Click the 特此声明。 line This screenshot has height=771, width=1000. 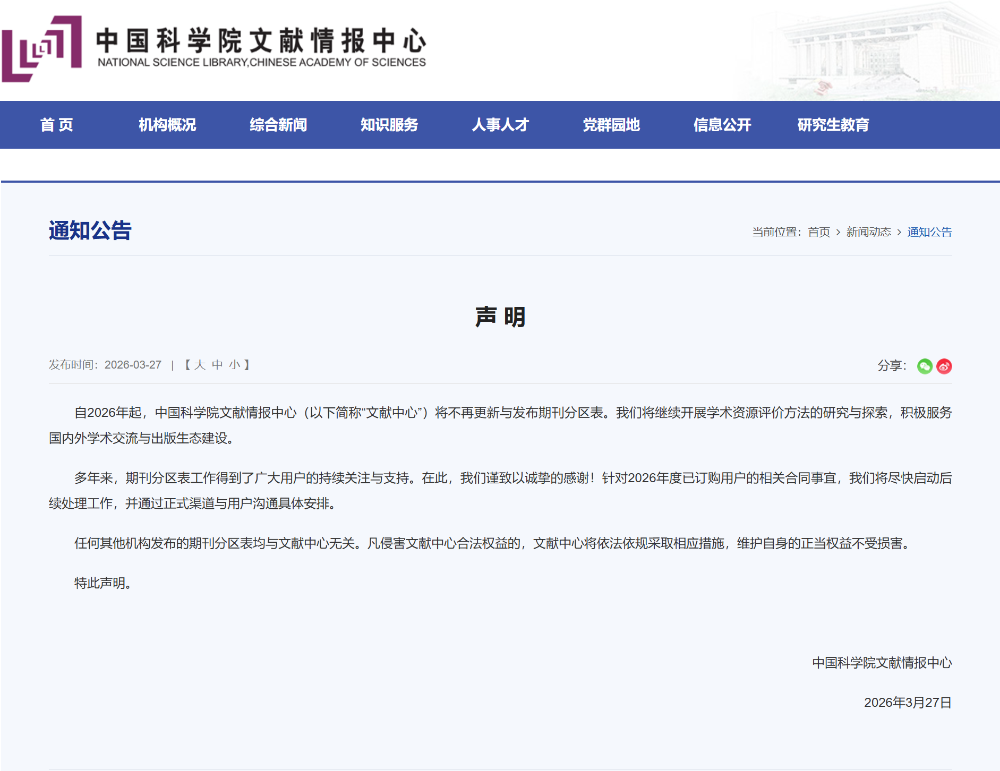coord(103,583)
